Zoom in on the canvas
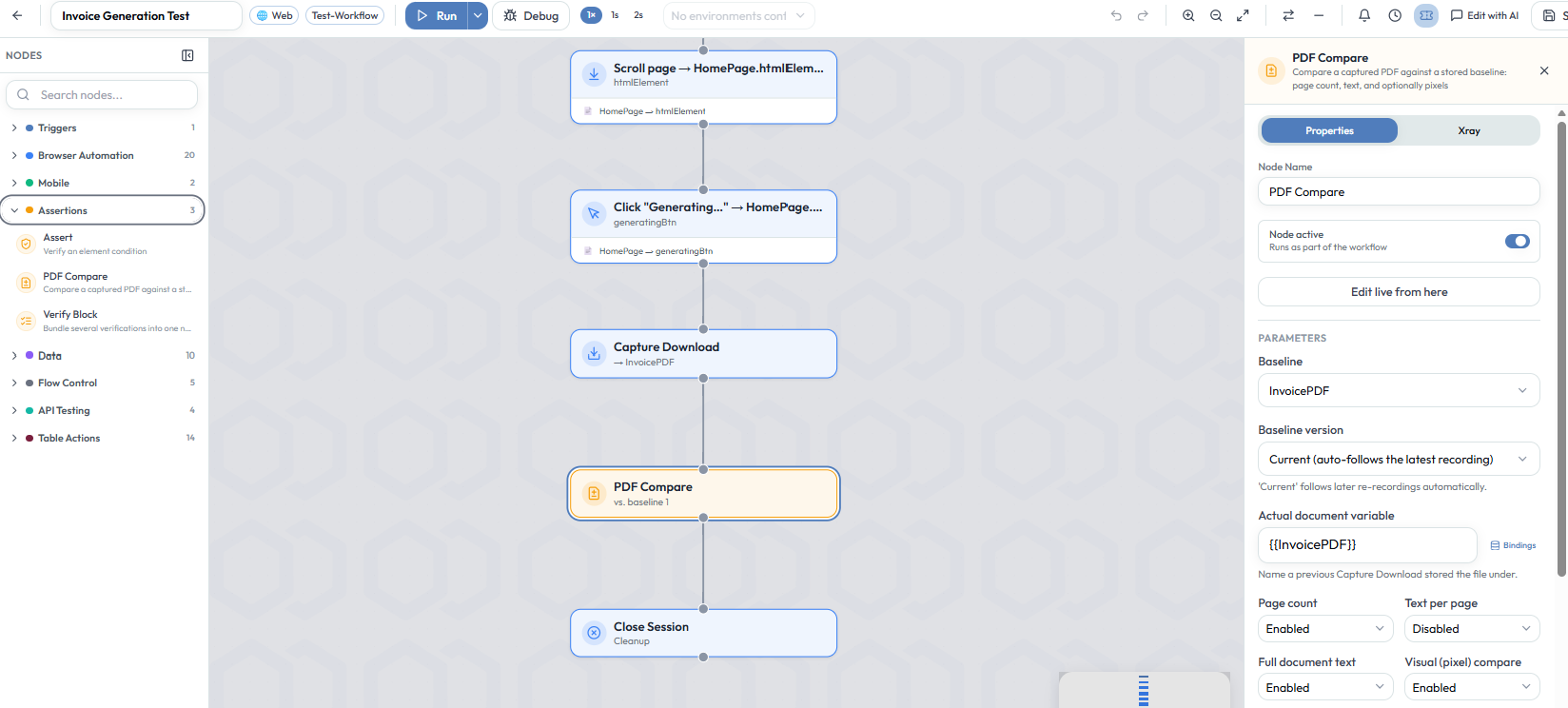1568x708 pixels. [x=1188, y=15]
